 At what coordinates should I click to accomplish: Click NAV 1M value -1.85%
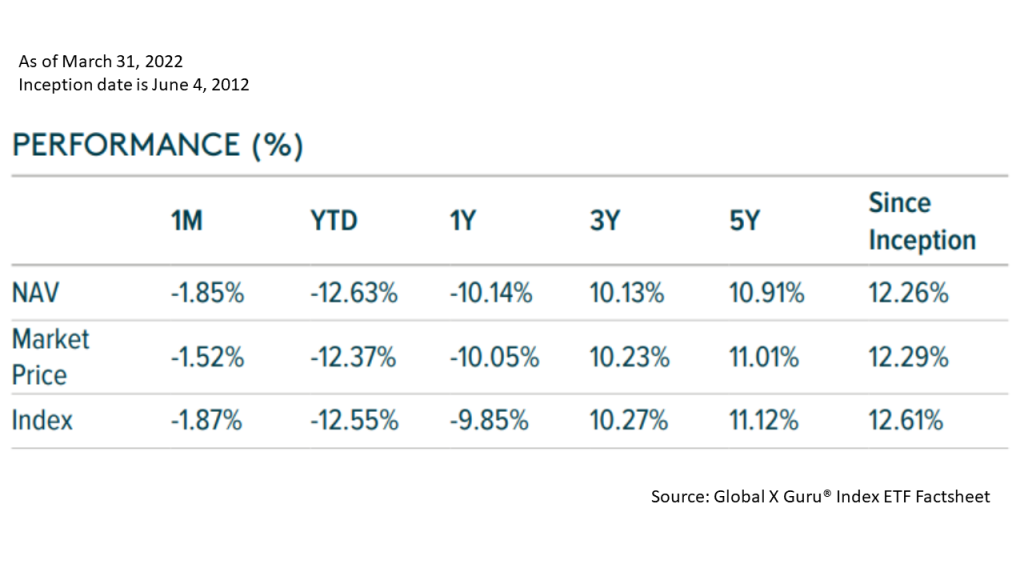coord(208,293)
